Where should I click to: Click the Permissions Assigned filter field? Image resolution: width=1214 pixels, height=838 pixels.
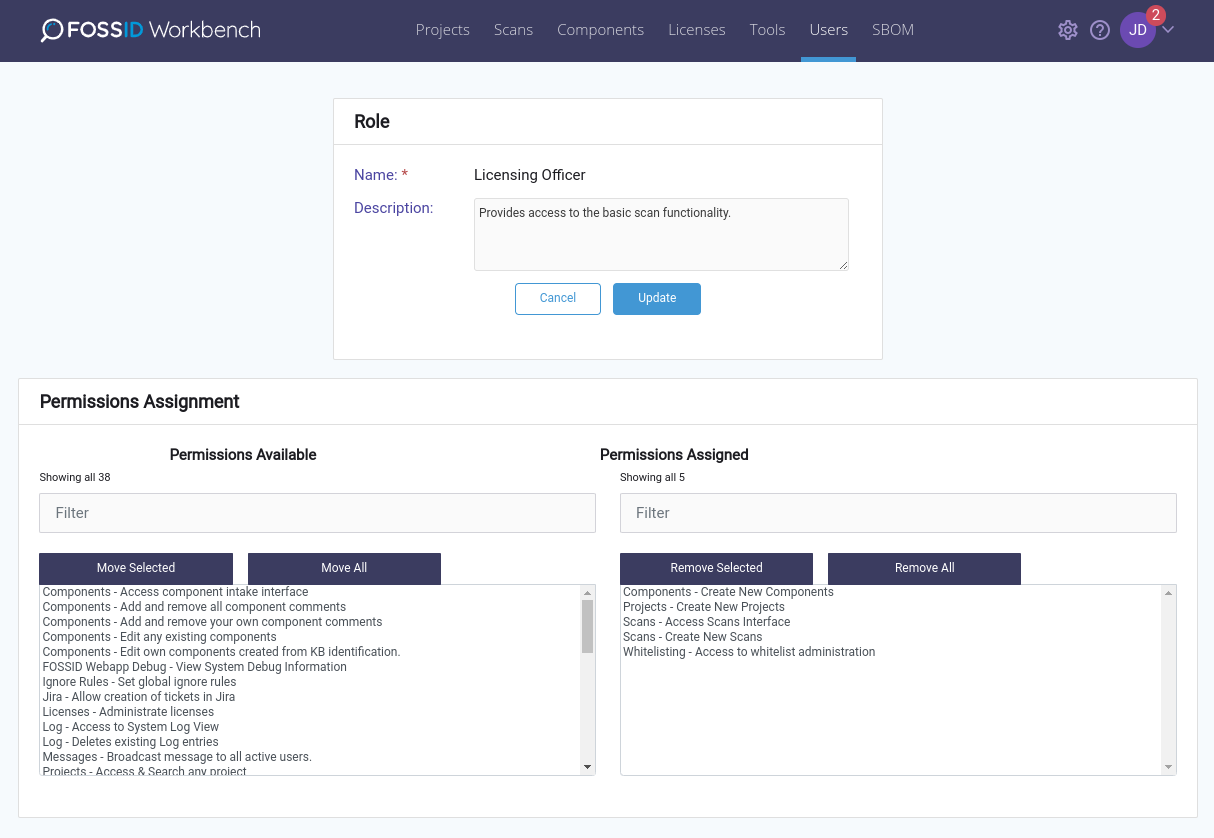coord(898,513)
